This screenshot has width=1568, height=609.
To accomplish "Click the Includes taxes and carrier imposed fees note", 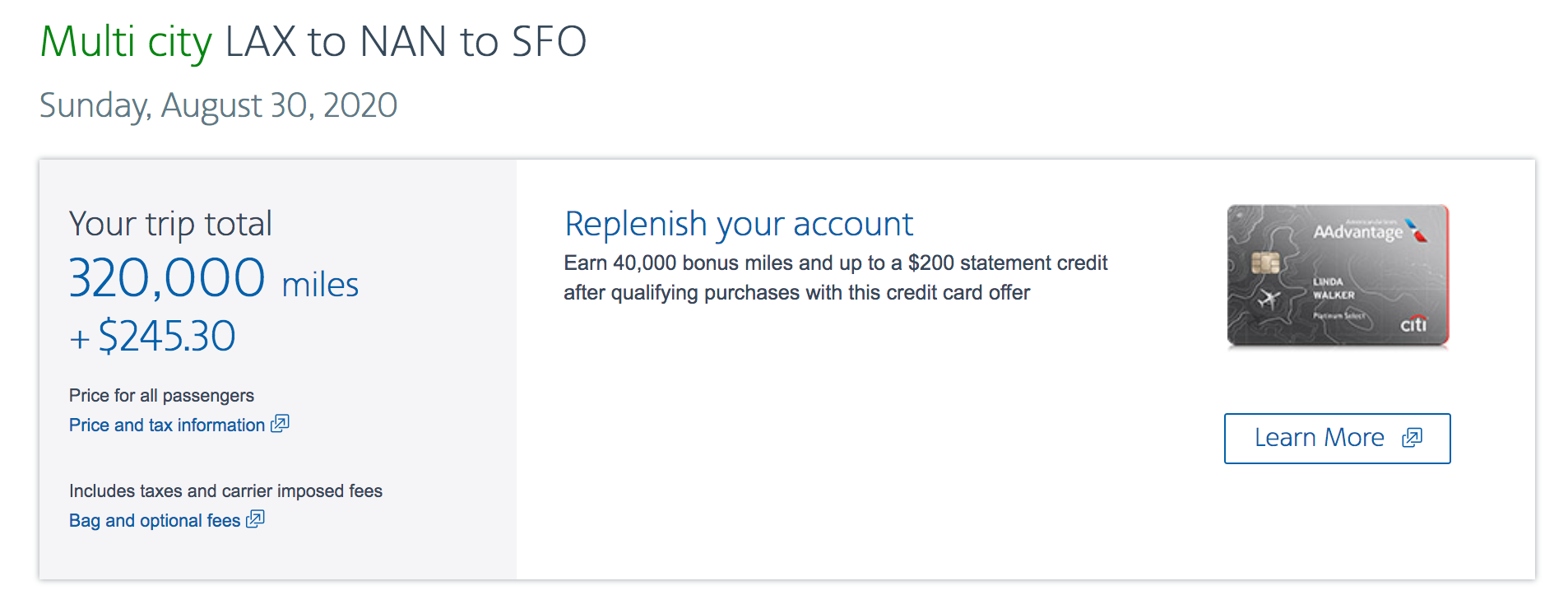I will point(225,491).
